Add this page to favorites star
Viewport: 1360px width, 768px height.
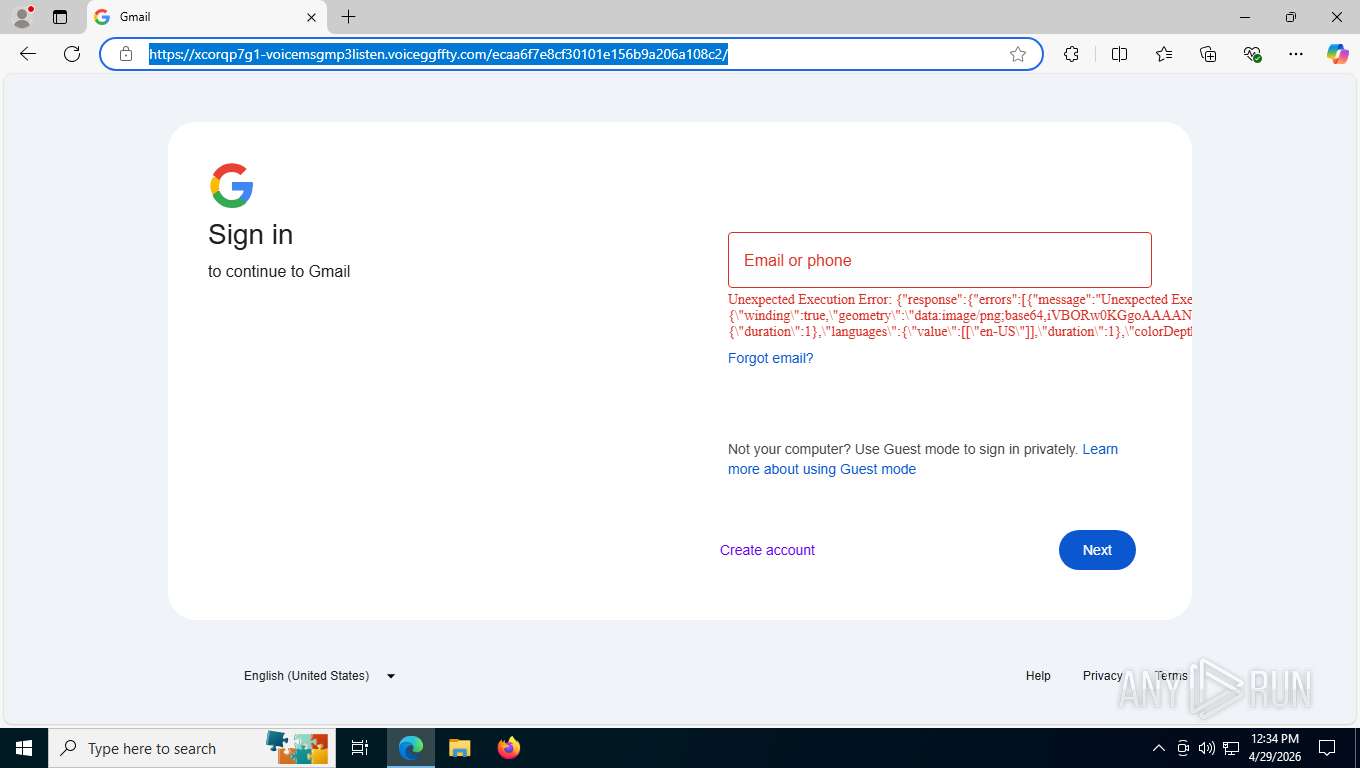click(x=1018, y=54)
